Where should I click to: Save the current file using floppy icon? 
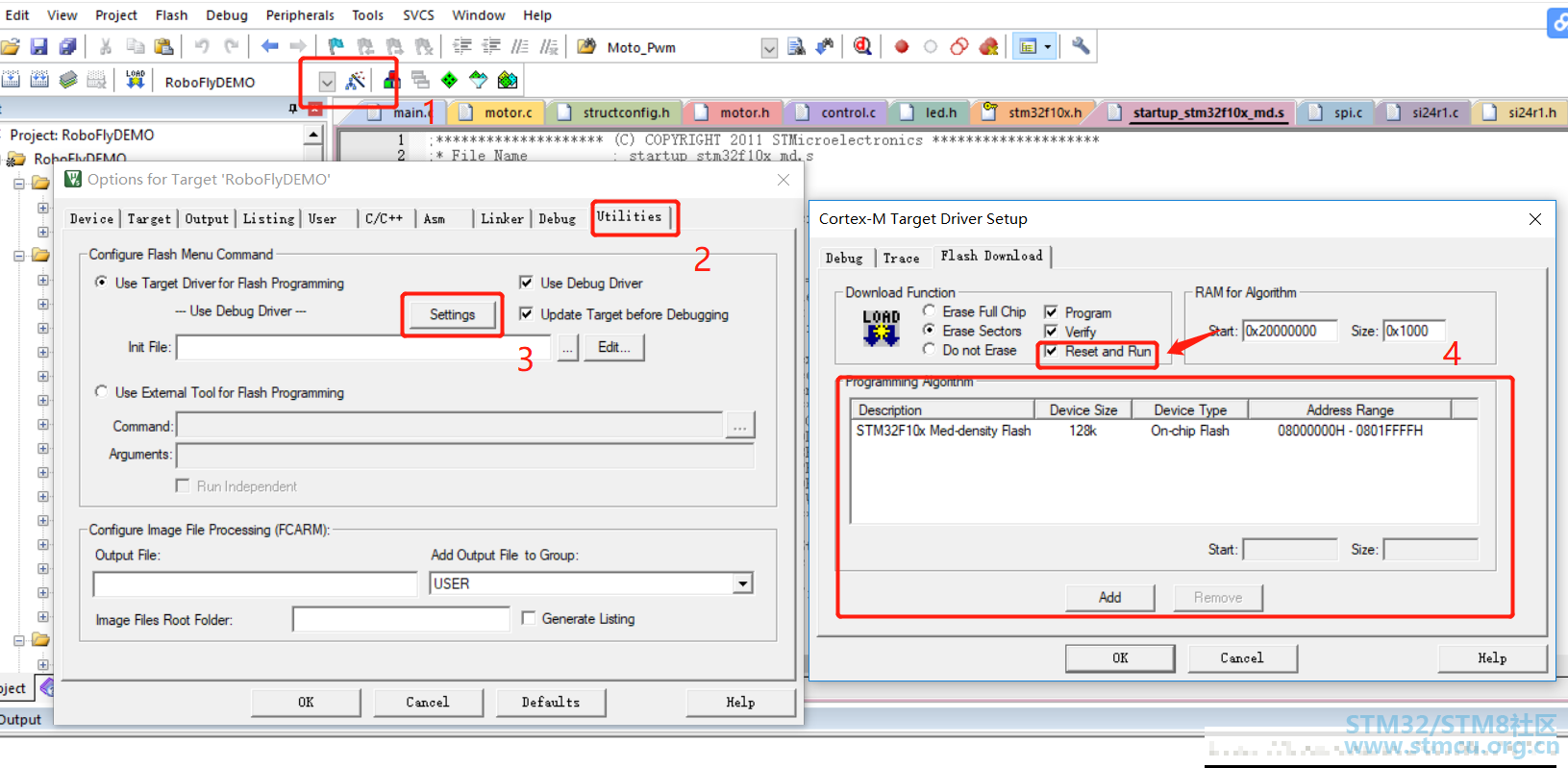39,46
